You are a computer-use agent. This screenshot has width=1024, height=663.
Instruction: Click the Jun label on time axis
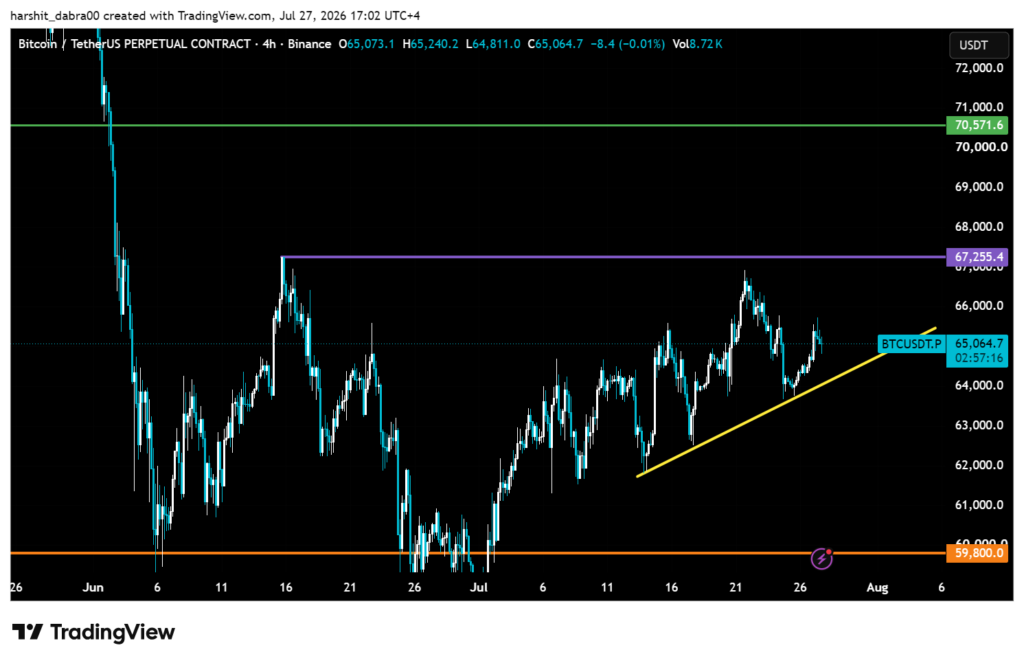[93, 587]
